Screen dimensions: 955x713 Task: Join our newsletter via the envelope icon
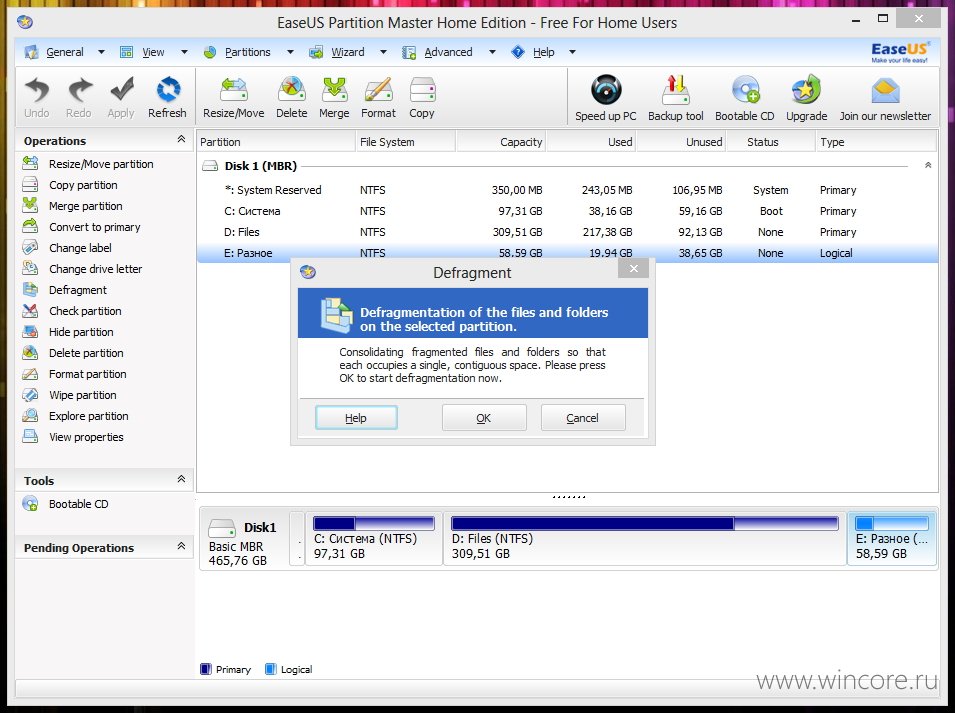[x=885, y=99]
